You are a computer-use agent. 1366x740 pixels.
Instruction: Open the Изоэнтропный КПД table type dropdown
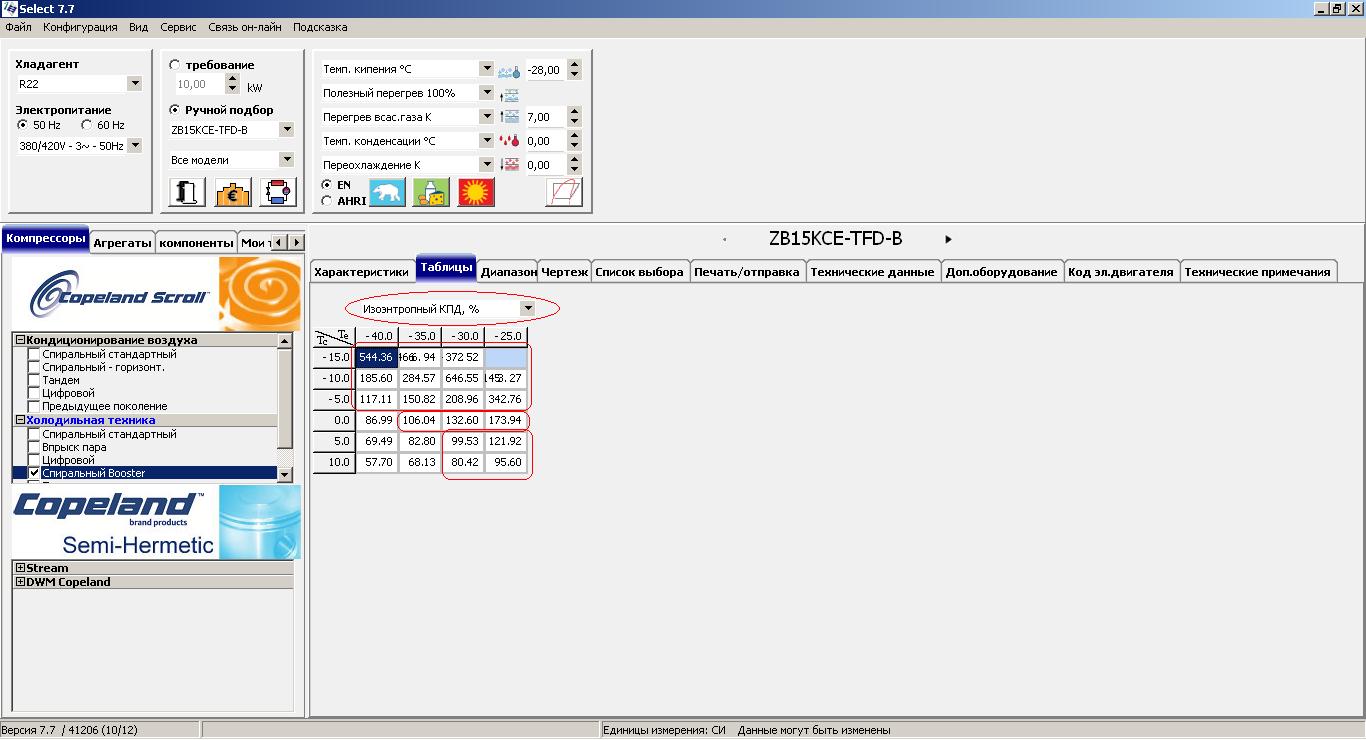[528, 309]
